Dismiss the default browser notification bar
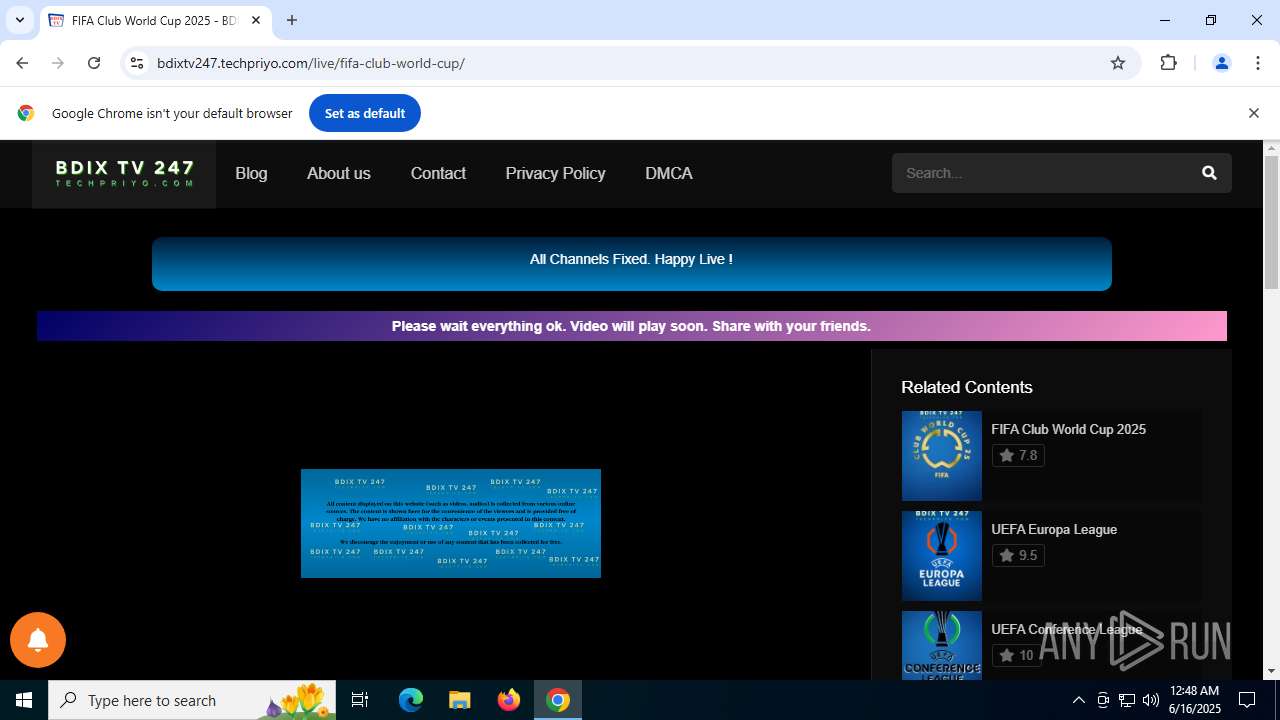 [x=1253, y=113]
